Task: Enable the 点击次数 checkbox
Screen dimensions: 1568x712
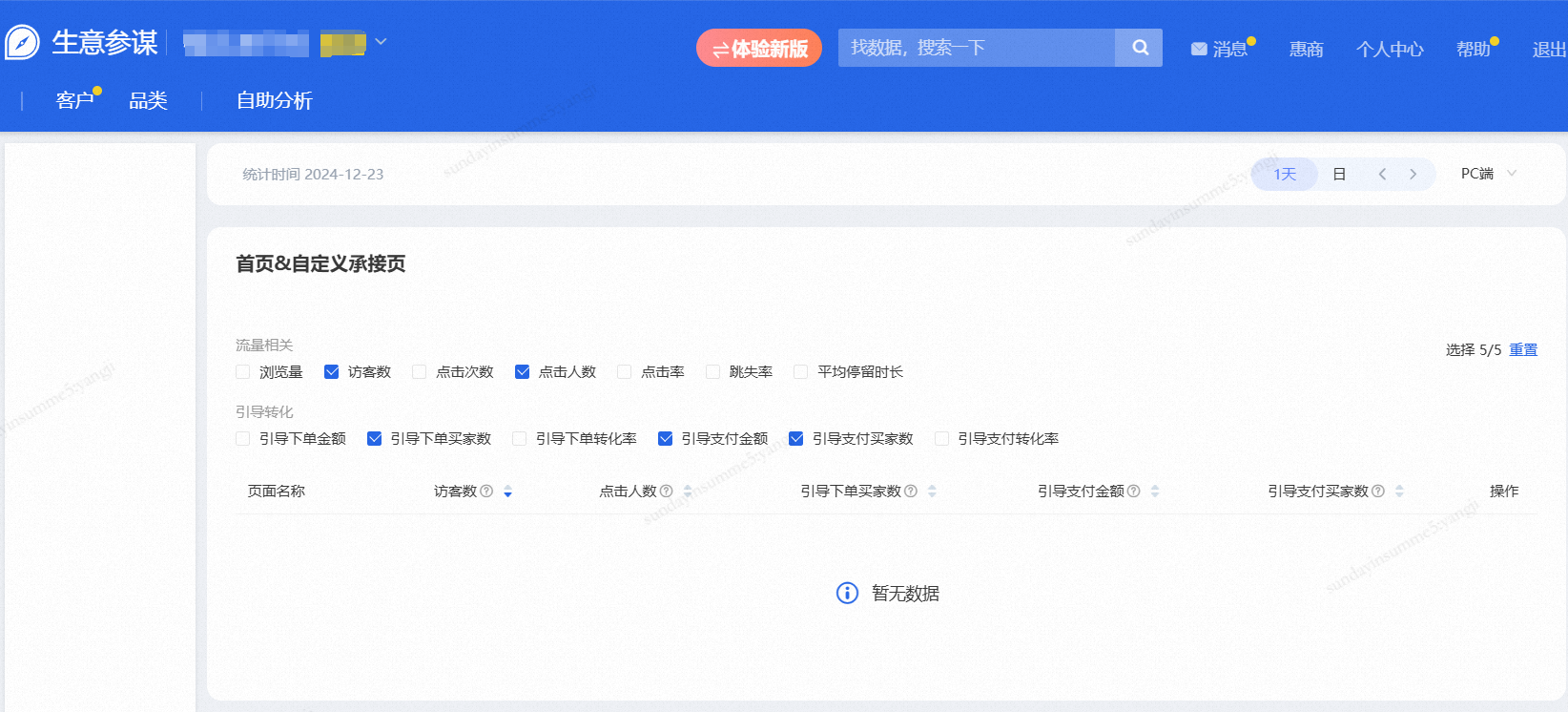Action: tap(419, 371)
